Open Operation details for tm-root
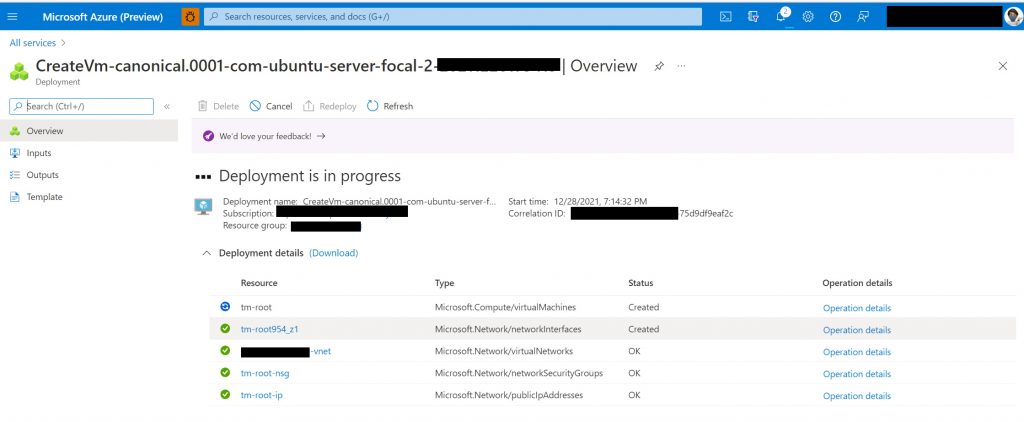Screen dimensions: 1024x422 coord(857,308)
